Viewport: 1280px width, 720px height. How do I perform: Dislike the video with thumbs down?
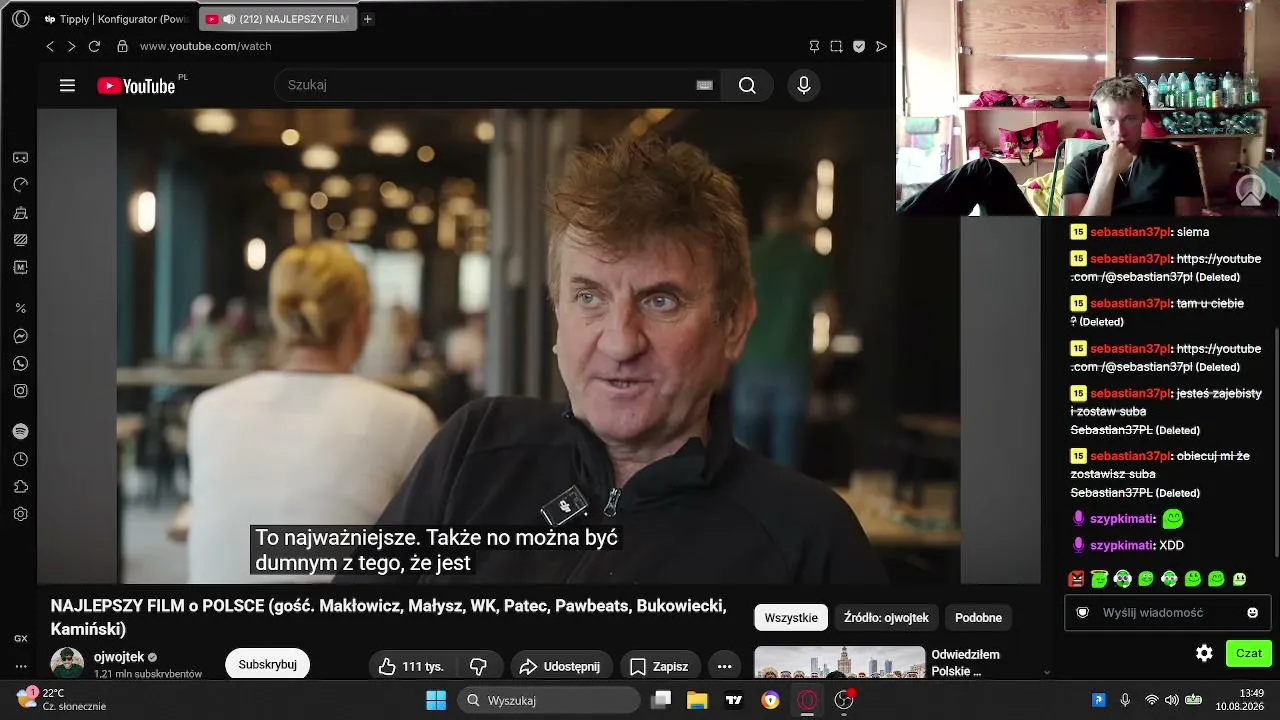[x=478, y=666]
